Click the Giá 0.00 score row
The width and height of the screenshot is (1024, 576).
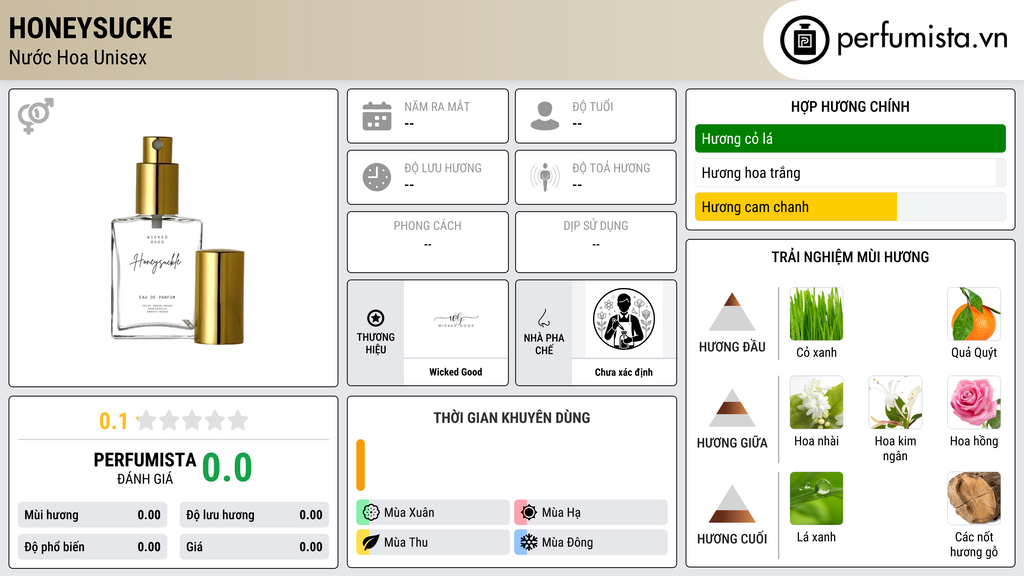click(254, 547)
